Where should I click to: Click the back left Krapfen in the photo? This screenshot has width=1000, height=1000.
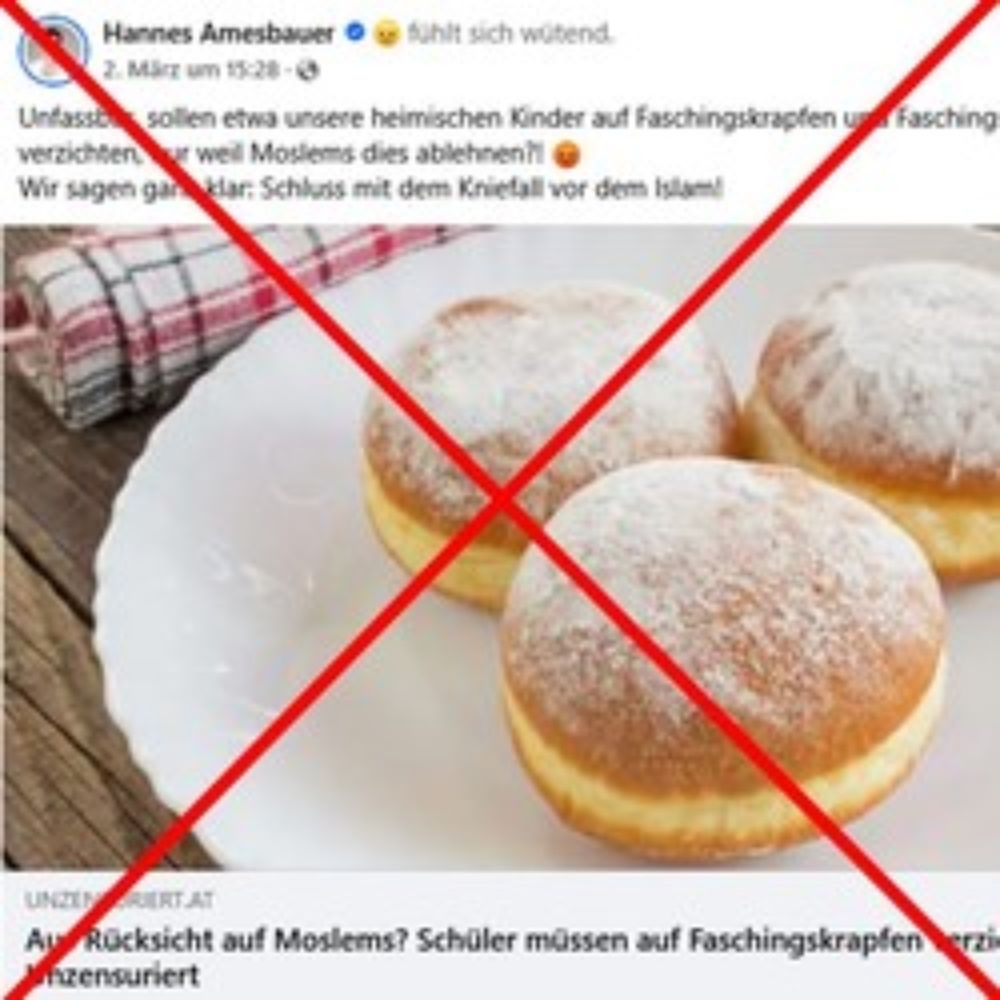pos(550,440)
